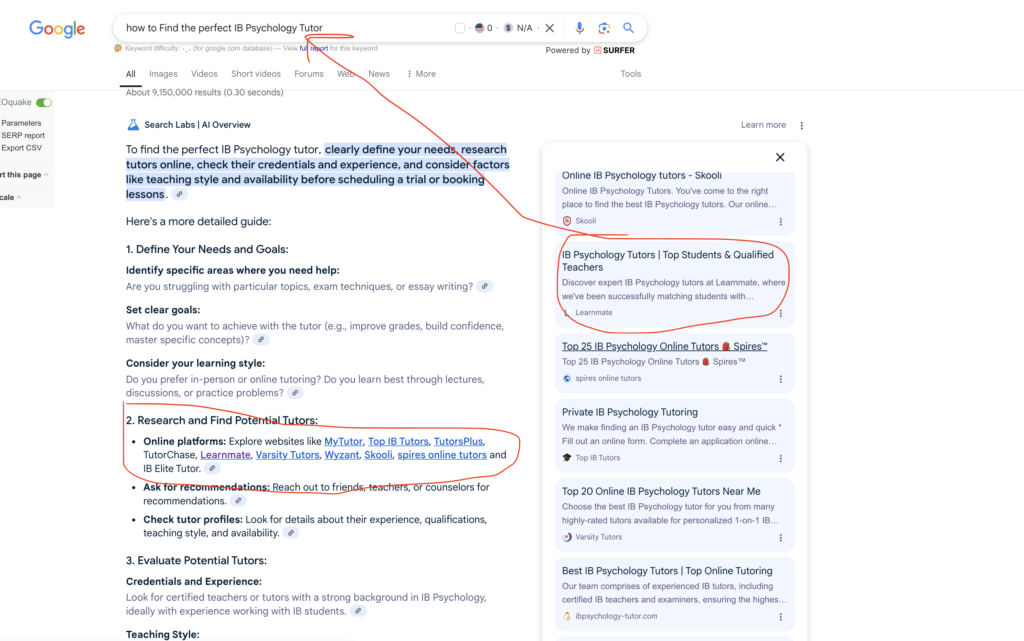This screenshot has width=1024, height=641.
Task: Click the source link icon after 'for recommendations.'
Action: [x=238, y=501]
